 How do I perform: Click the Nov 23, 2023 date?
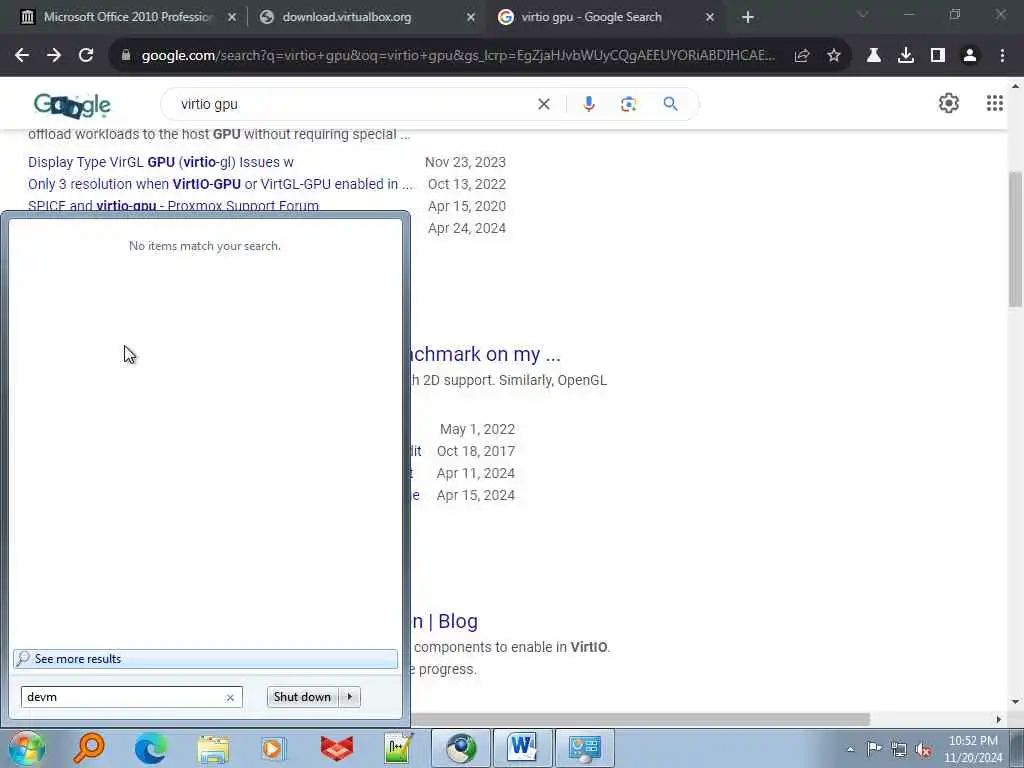pos(465,162)
